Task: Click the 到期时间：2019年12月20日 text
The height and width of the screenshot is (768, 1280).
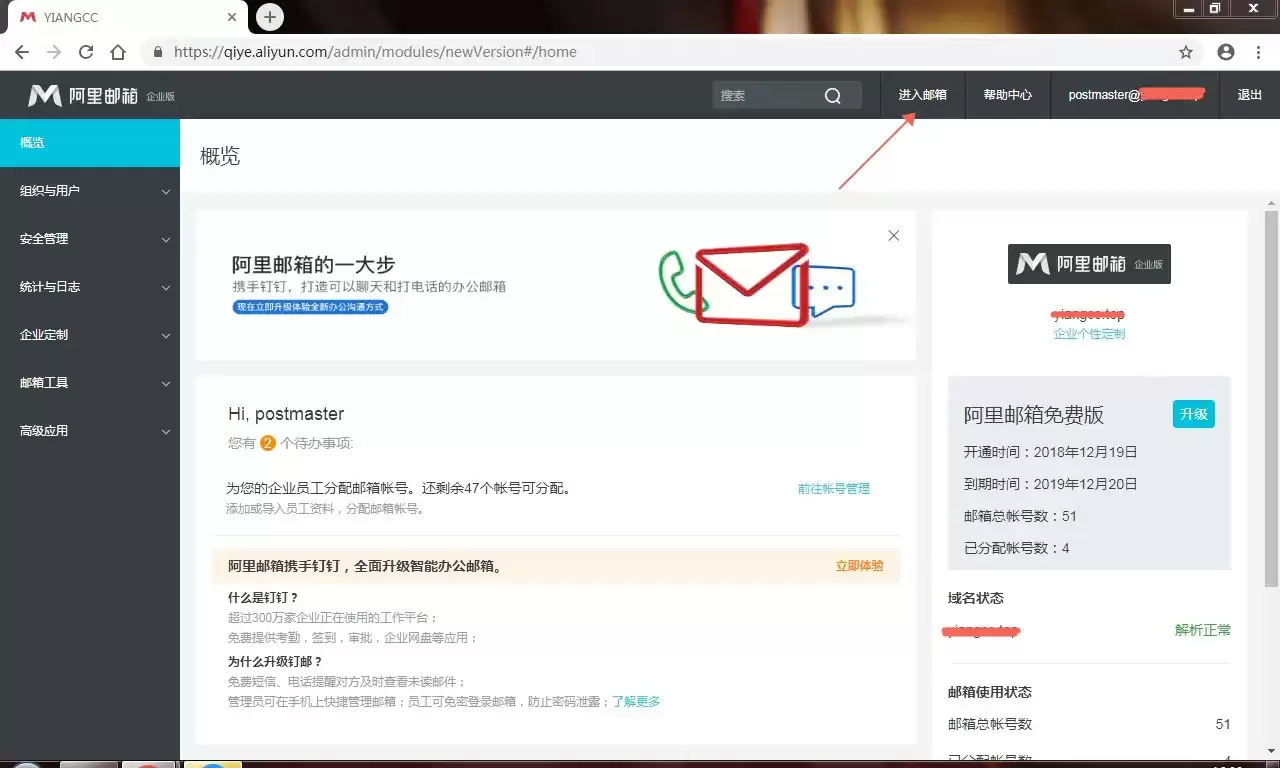Action: pyautogui.click(x=1050, y=484)
